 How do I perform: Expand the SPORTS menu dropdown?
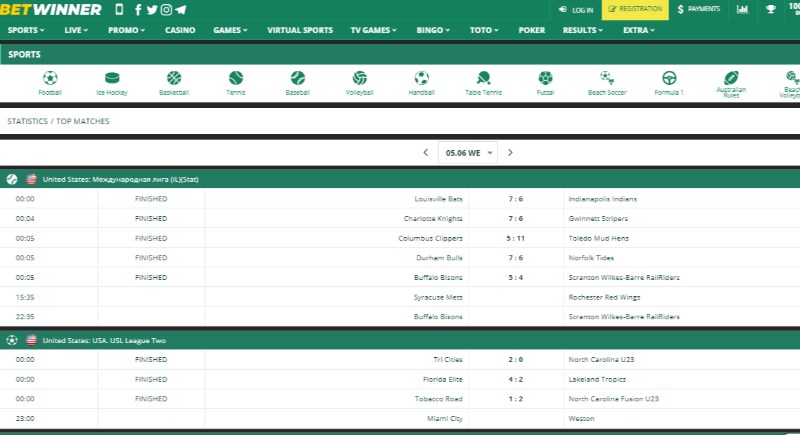pyautogui.click(x=26, y=30)
